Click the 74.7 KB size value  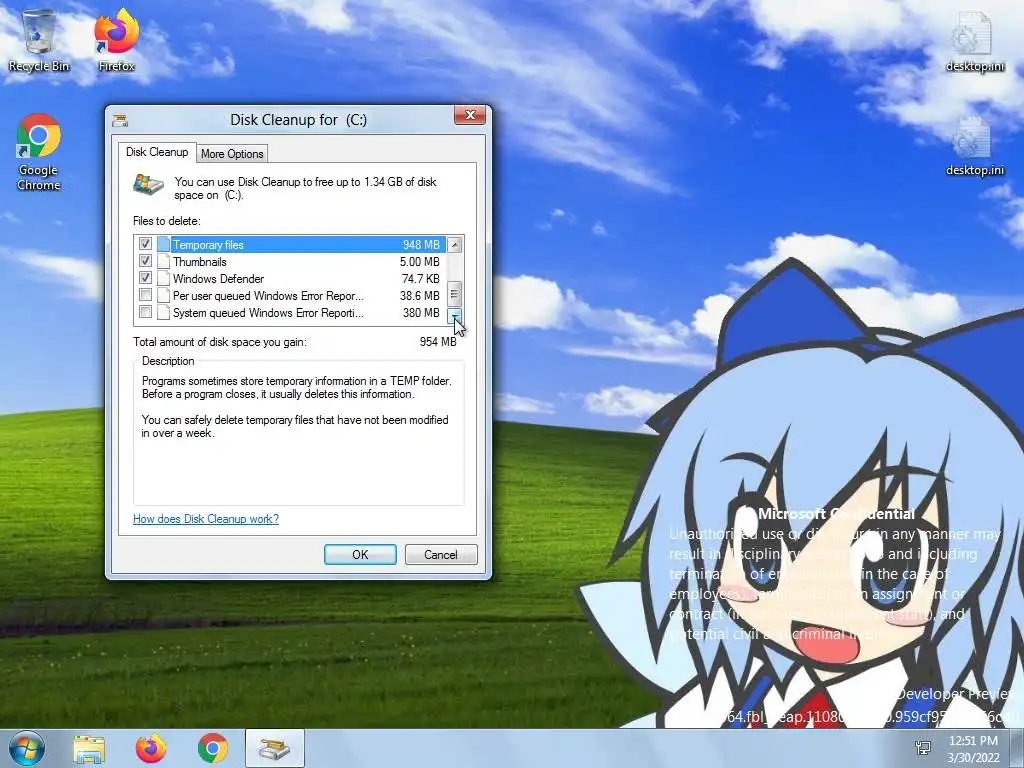(x=421, y=279)
